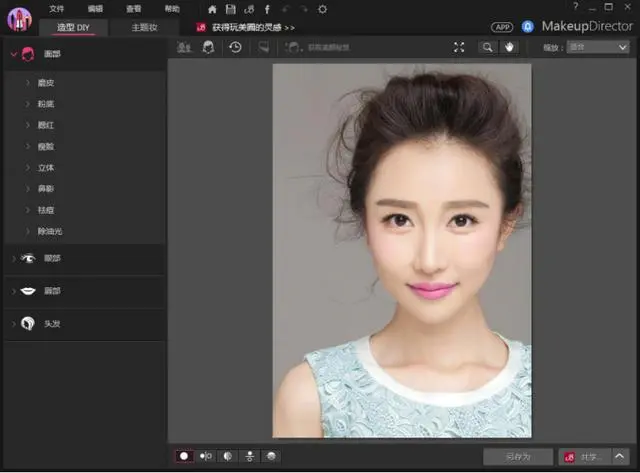Click the help question mark icon
This screenshot has height=473, width=640.
click(x=576, y=7)
